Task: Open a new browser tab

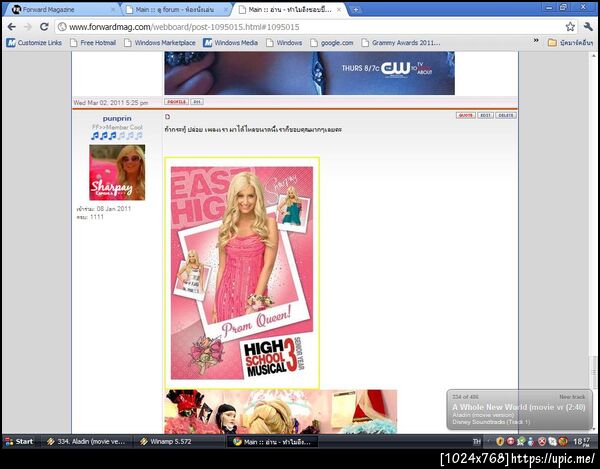Action: 355,10
